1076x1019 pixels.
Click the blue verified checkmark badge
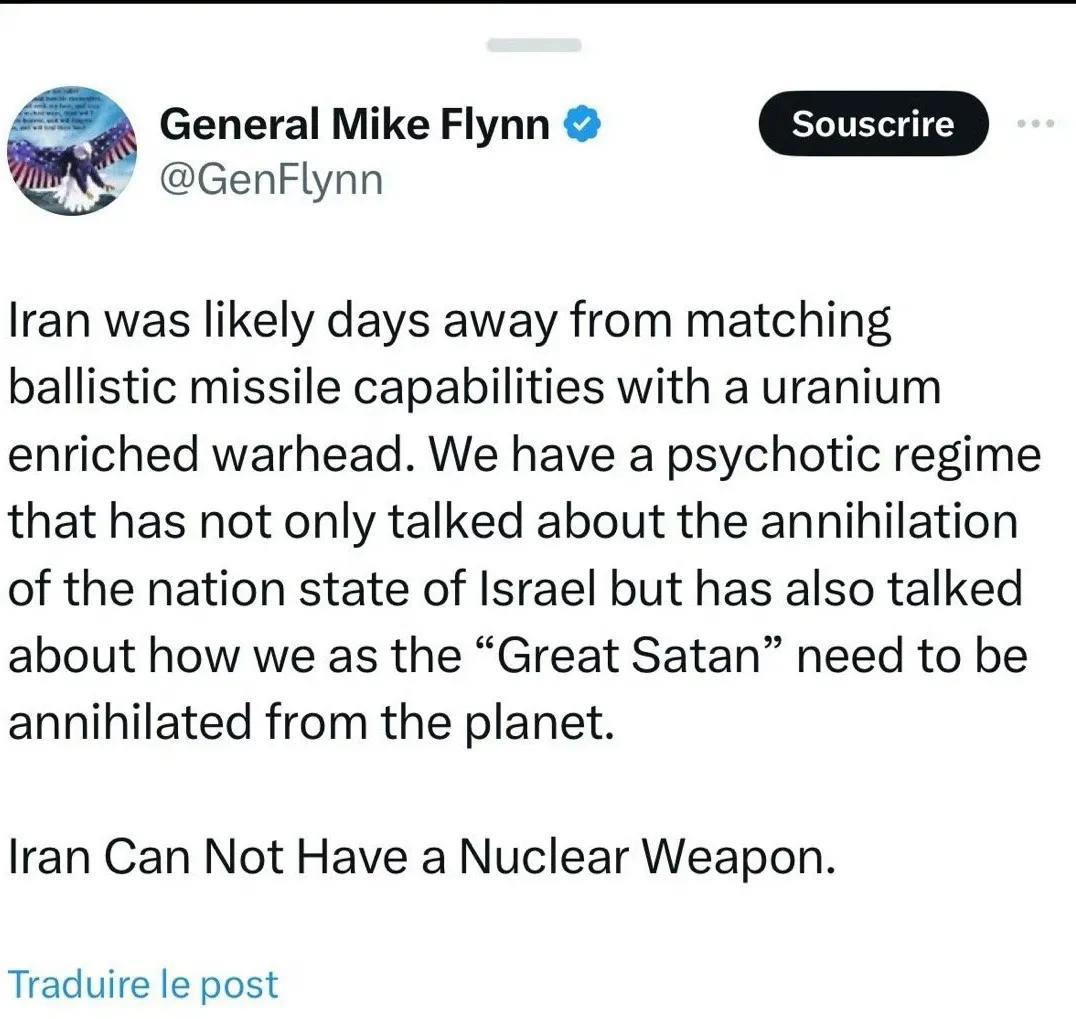[582, 125]
